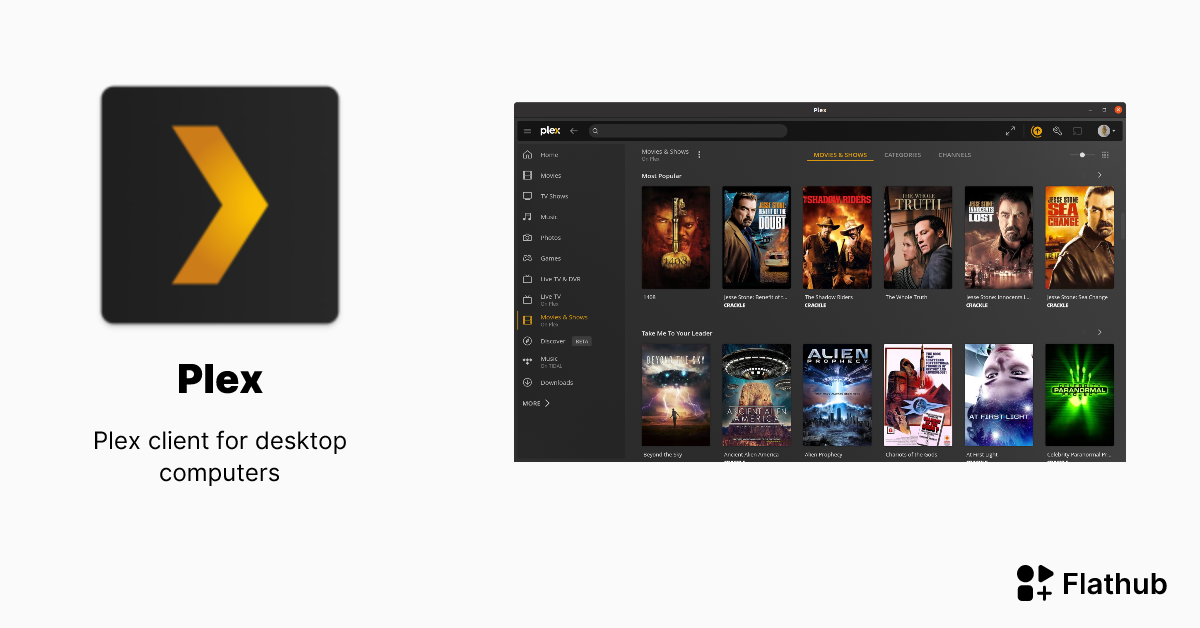
Task: Toggle the sidebar with the hamburger icon
Action: (526, 131)
